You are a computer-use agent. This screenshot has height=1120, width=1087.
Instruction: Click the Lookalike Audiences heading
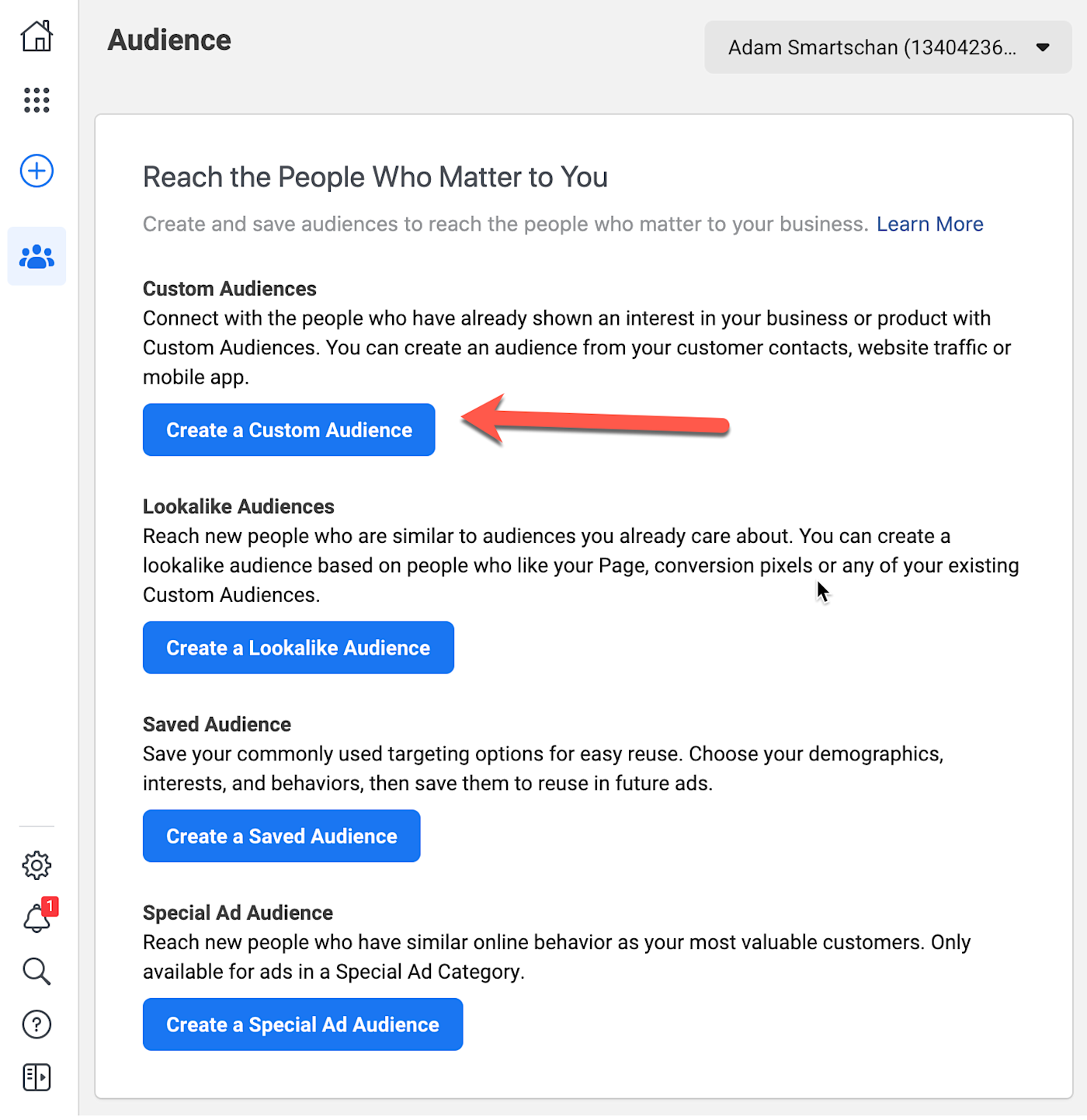coord(238,506)
